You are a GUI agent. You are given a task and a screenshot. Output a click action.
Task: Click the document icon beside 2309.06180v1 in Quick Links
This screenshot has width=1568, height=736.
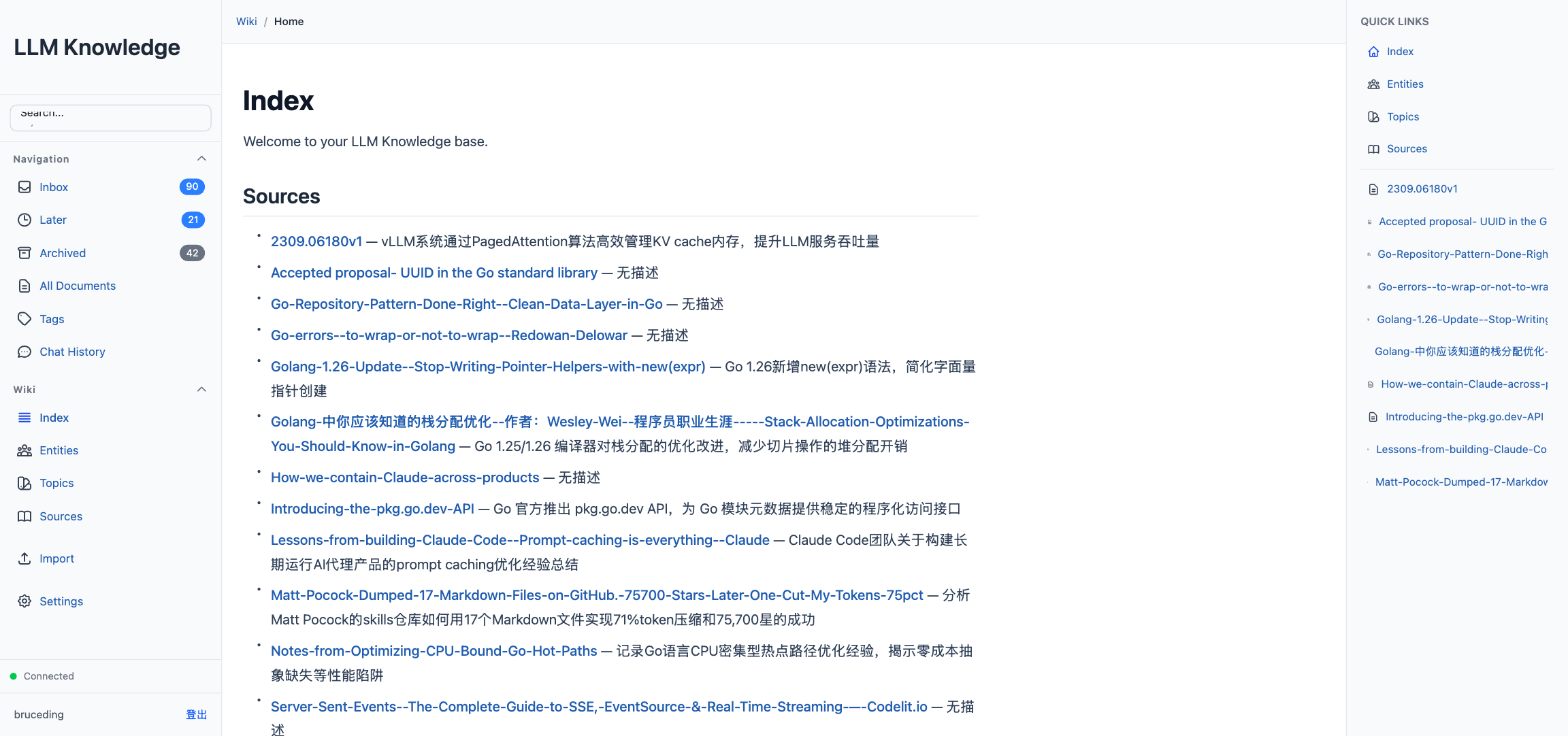1374,189
